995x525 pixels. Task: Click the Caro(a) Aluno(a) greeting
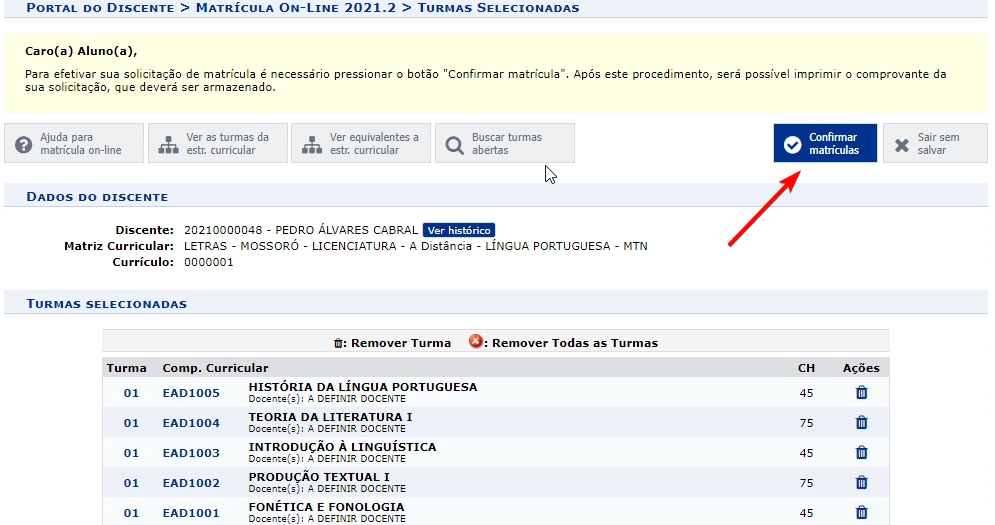click(81, 51)
